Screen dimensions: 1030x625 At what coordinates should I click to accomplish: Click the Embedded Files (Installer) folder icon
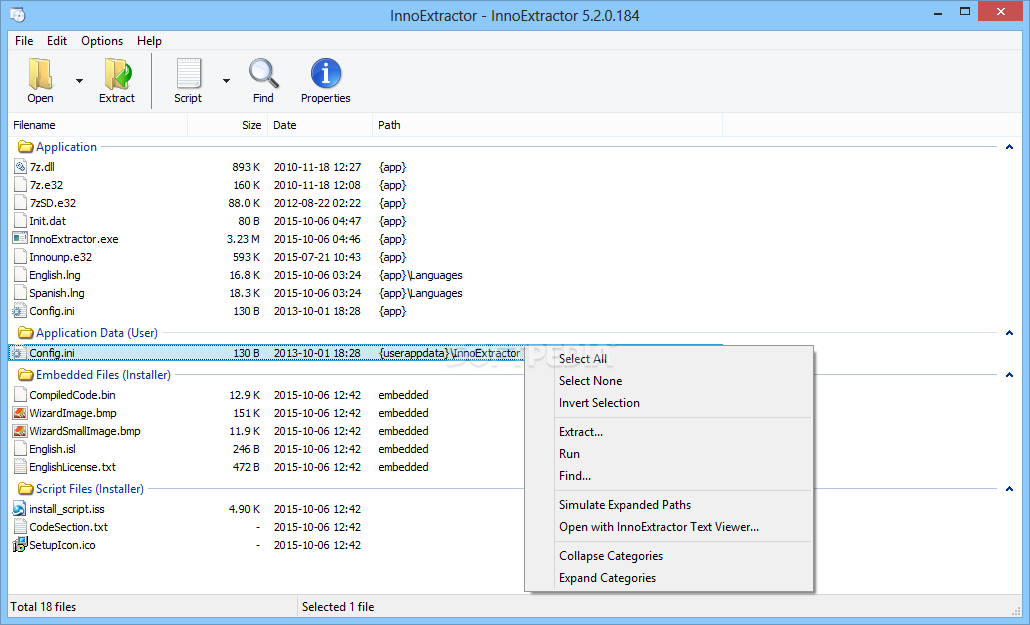(x=26, y=375)
